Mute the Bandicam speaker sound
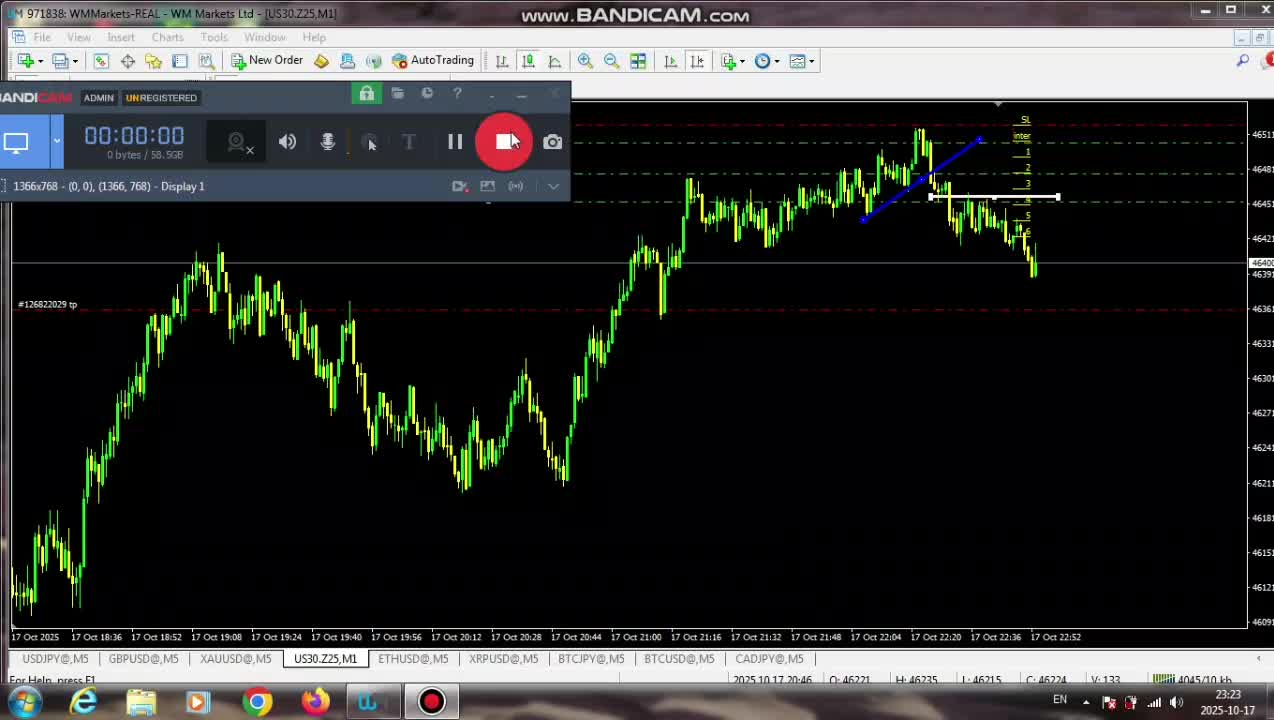The image size is (1274, 720). tap(287, 142)
